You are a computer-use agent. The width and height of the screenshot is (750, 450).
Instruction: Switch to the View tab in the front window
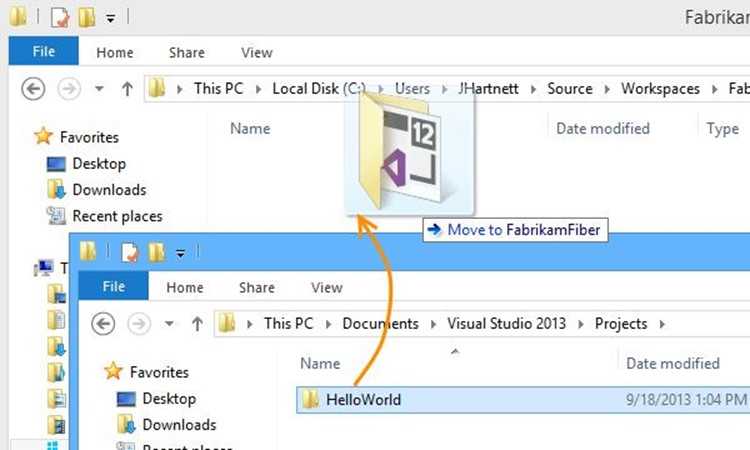(x=326, y=287)
